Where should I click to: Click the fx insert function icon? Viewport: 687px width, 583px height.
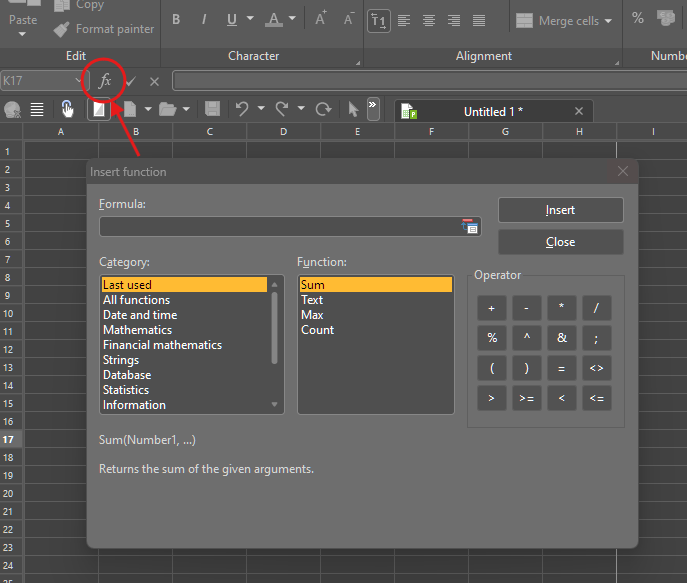pyautogui.click(x=105, y=81)
